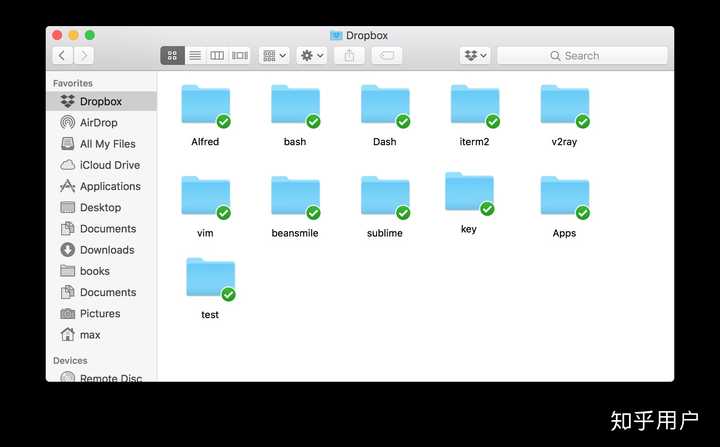Click the v2ray folder name label
The image size is (720, 447).
564,142
